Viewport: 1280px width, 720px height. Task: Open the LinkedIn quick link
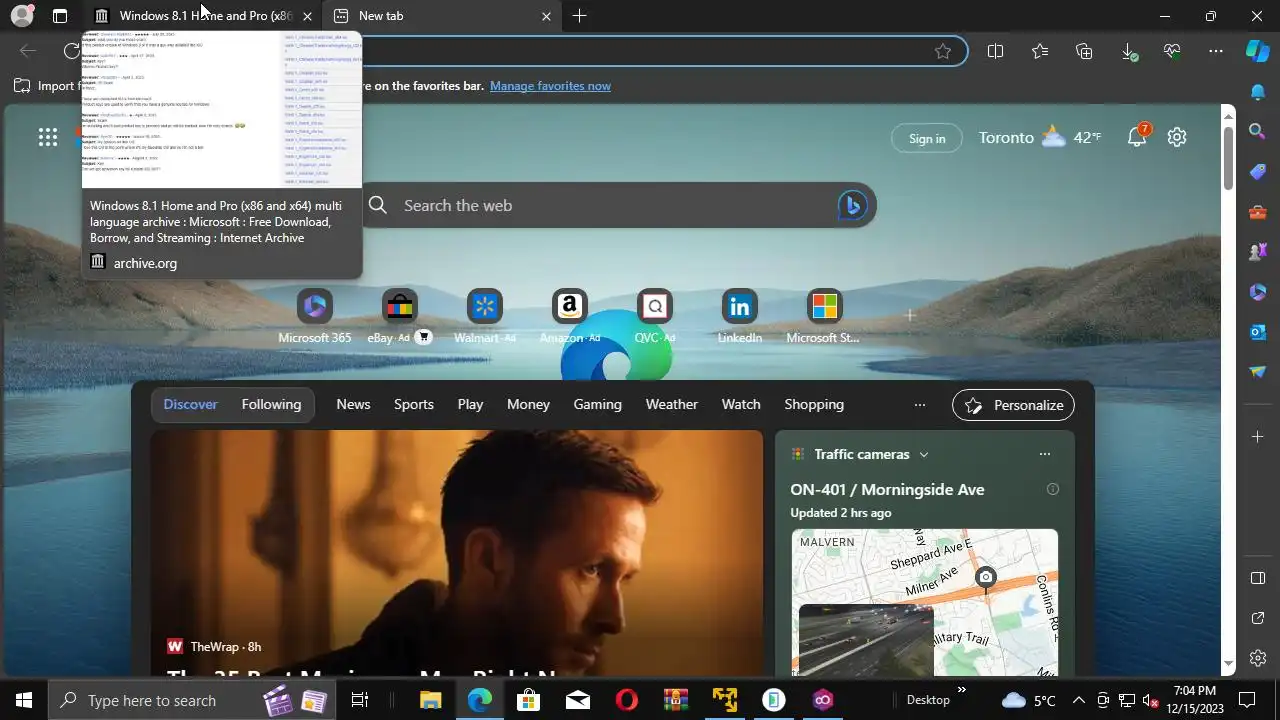[740, 317]
